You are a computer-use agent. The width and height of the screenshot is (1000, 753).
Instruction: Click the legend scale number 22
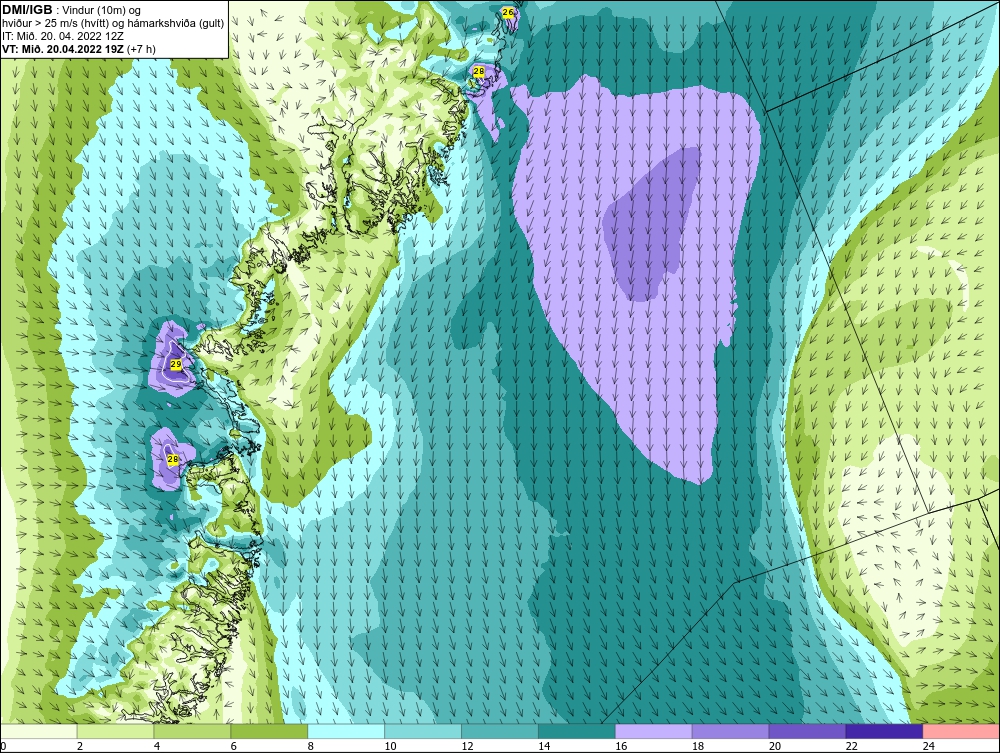(851, 746)
